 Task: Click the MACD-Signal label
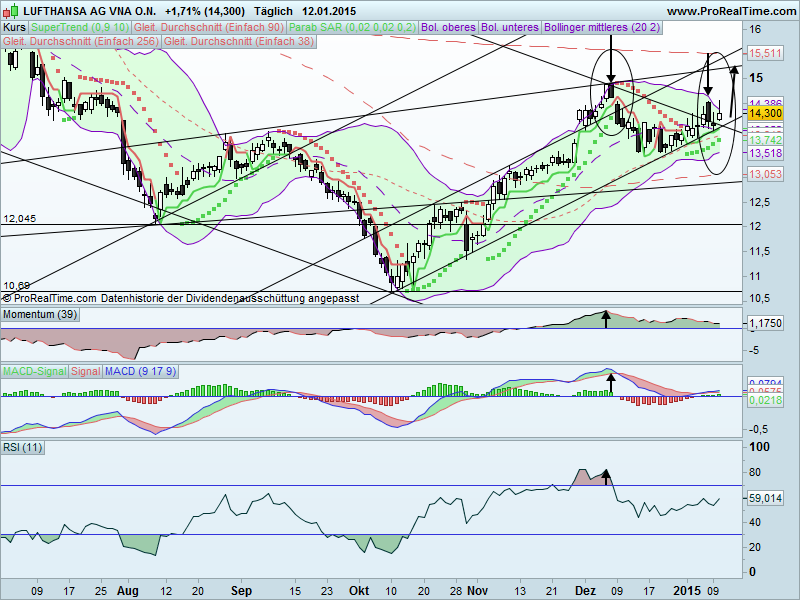pyautogui.click(x=35, y=371)
